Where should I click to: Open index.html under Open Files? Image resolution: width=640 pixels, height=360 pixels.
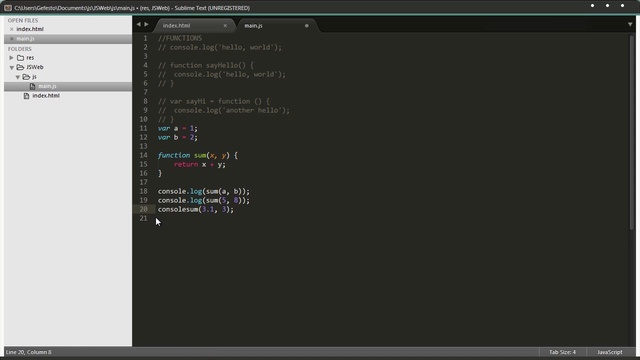coord(30,29)
